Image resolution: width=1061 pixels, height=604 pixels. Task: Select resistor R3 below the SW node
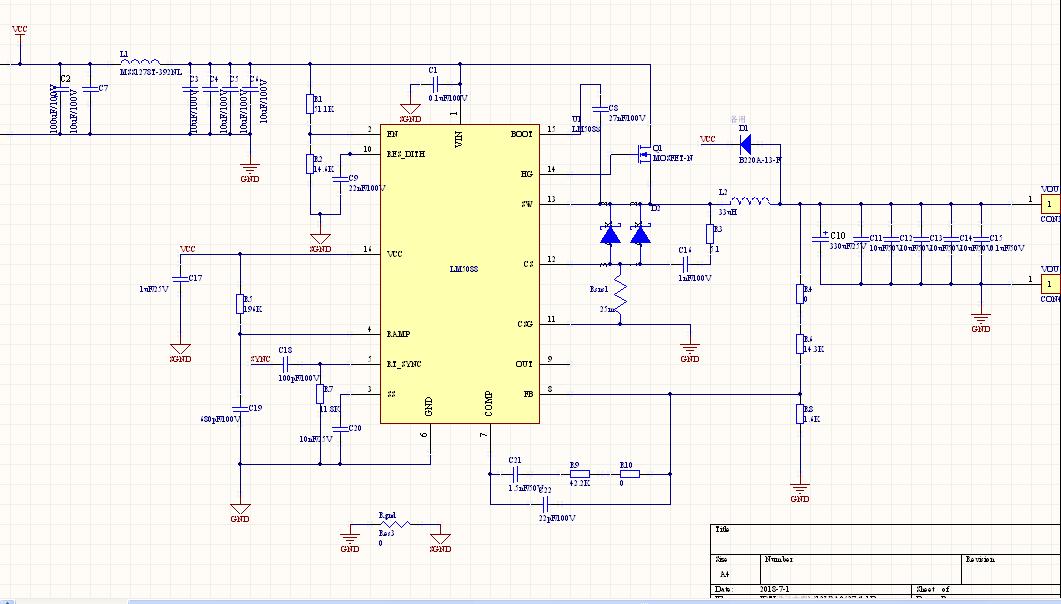[x=710, y=234]
